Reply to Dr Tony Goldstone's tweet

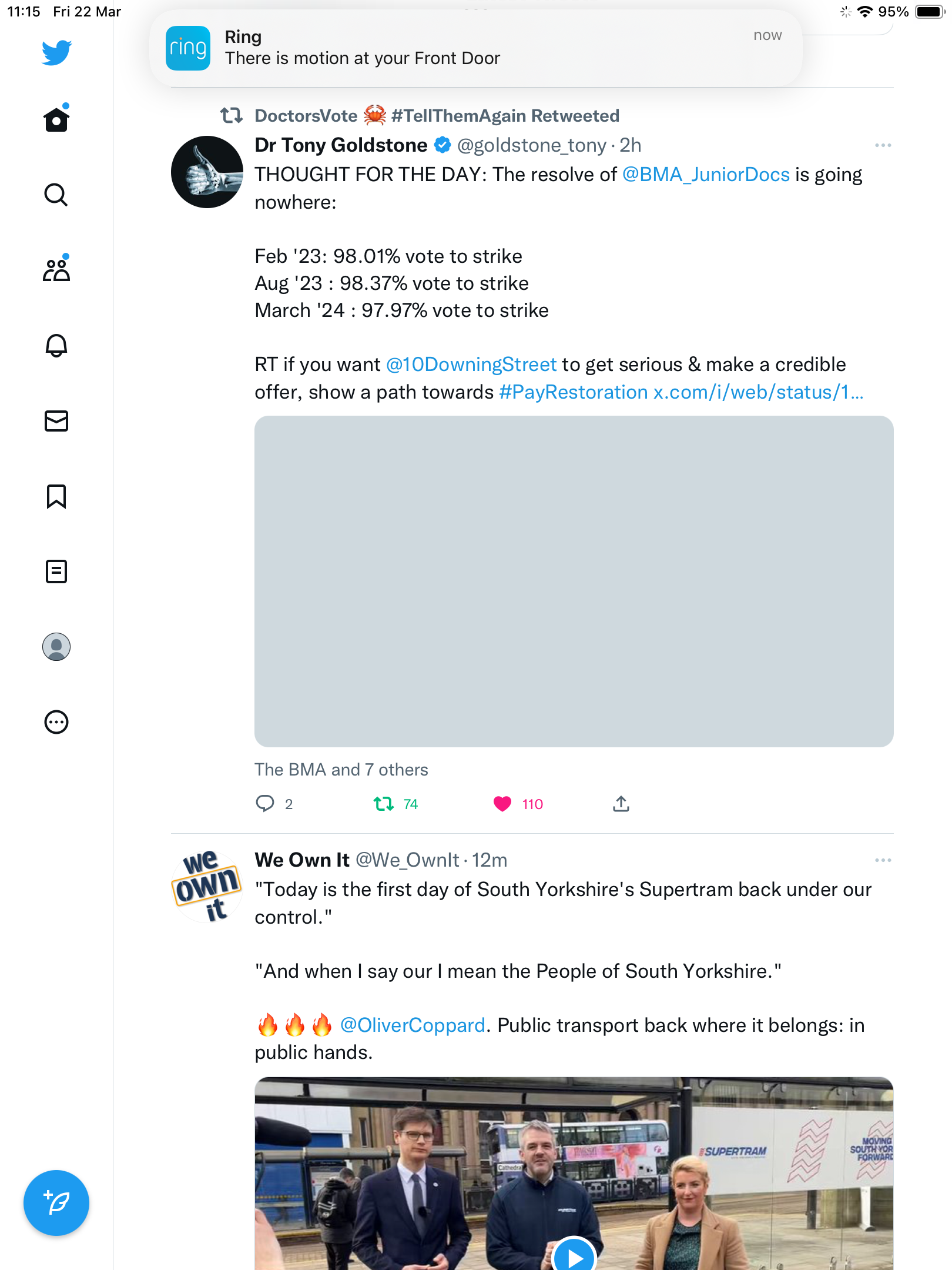click(x=265, y=804)
